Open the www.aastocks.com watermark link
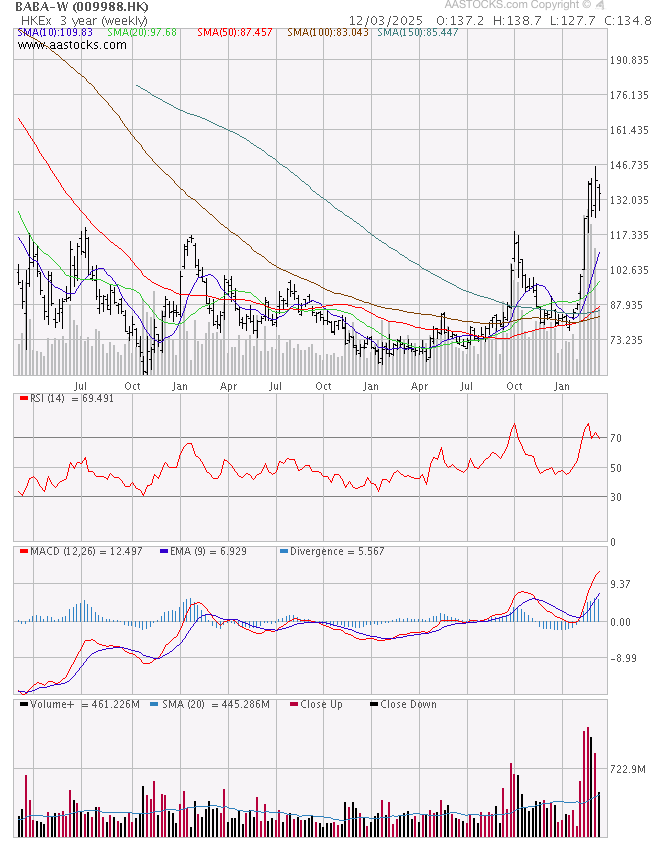This screenshot has height=852, width=660. click(x=72, y=45)
